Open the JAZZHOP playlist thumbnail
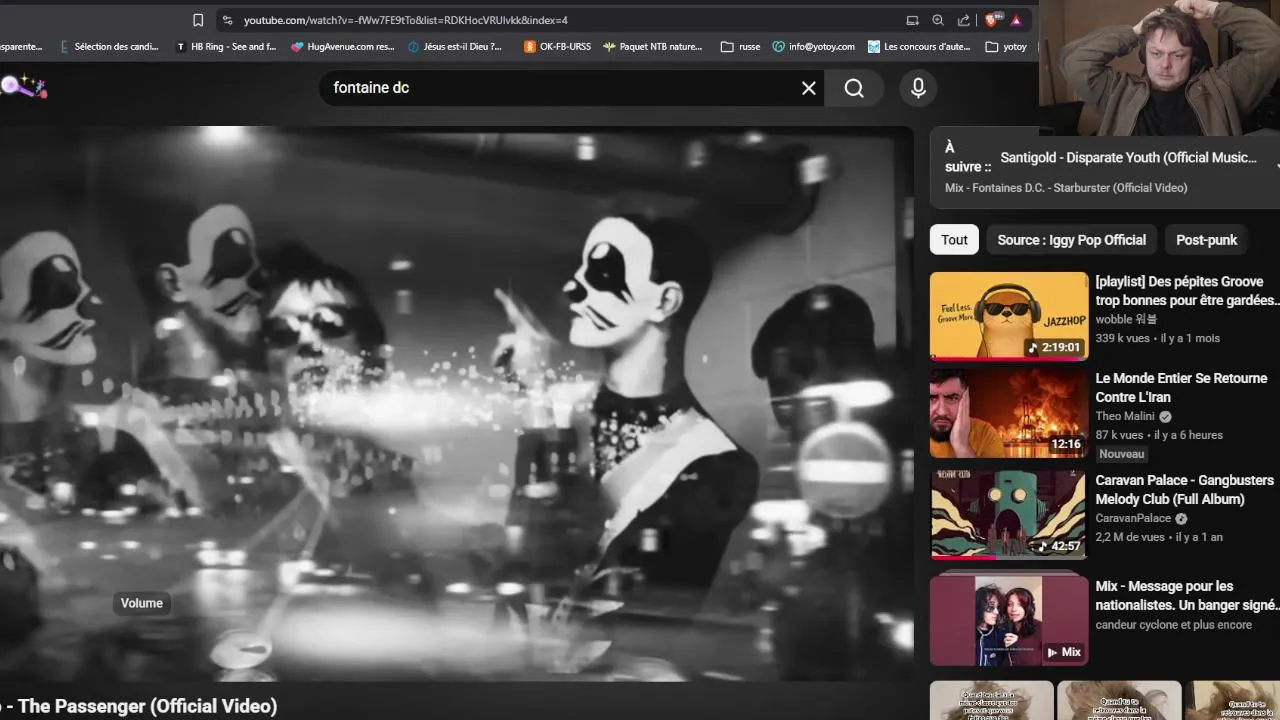This screenshot has width=1280, height=720. tap(1009, 316)
